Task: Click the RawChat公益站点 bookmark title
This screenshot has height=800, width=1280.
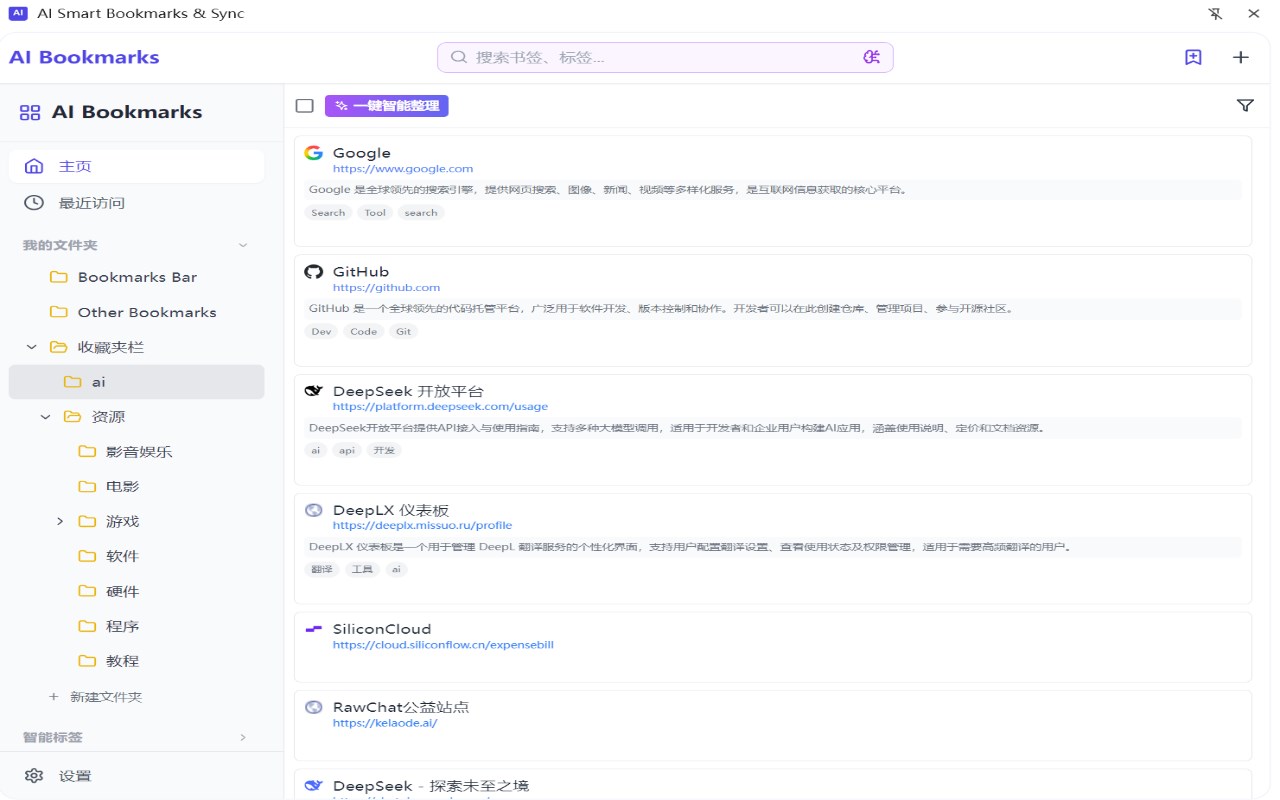Action: click(x=401, y=707)
